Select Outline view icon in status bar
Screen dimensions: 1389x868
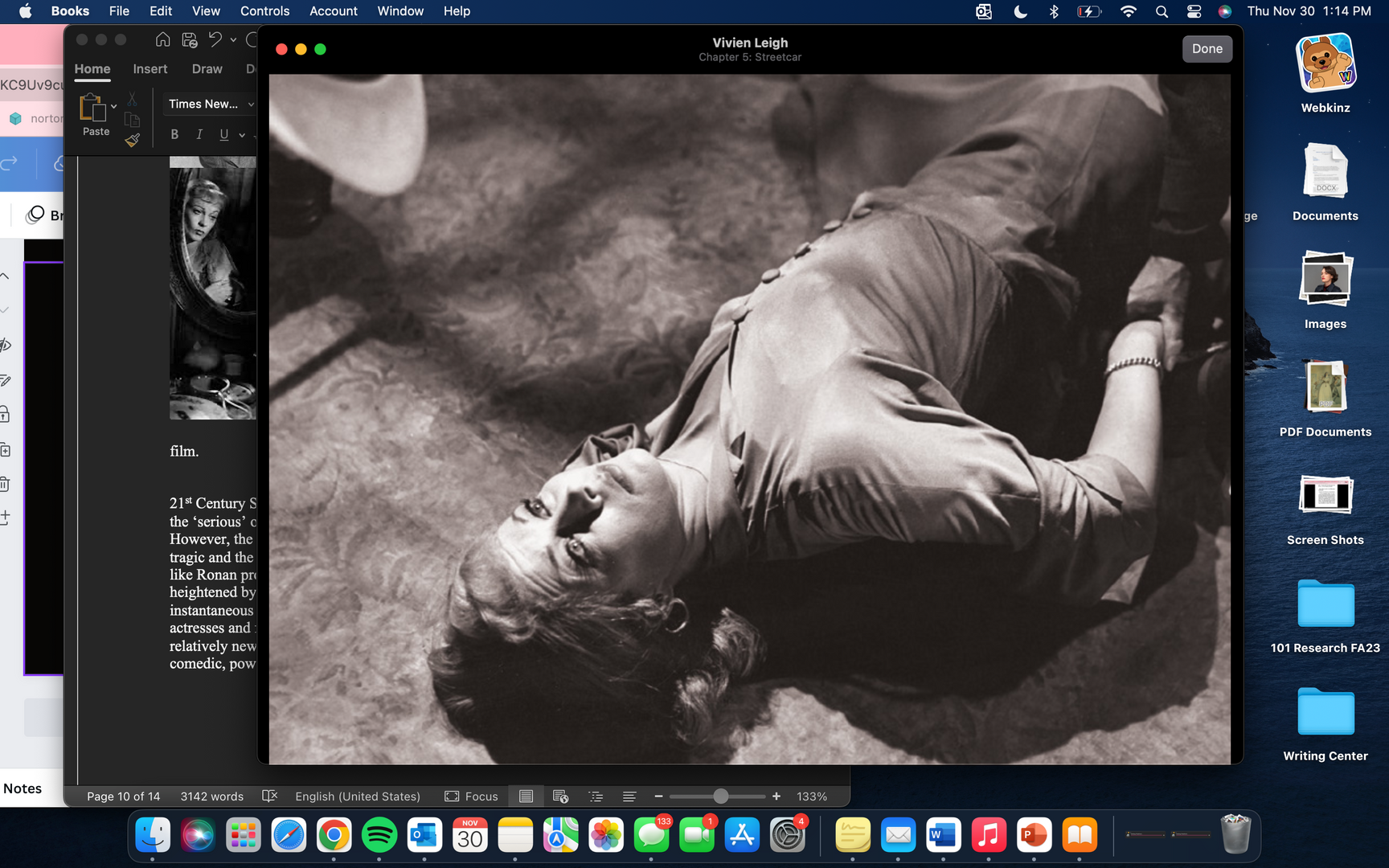596,796
